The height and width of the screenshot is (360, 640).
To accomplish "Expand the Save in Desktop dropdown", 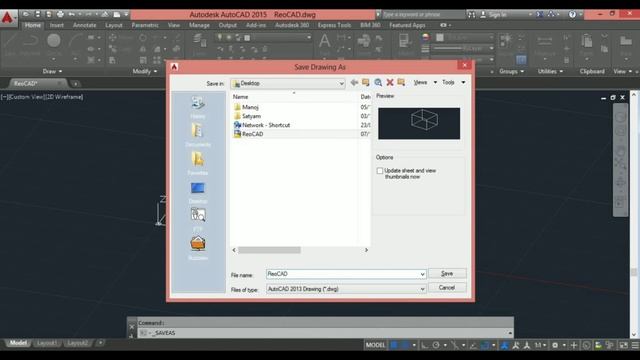I will point(341,83).
